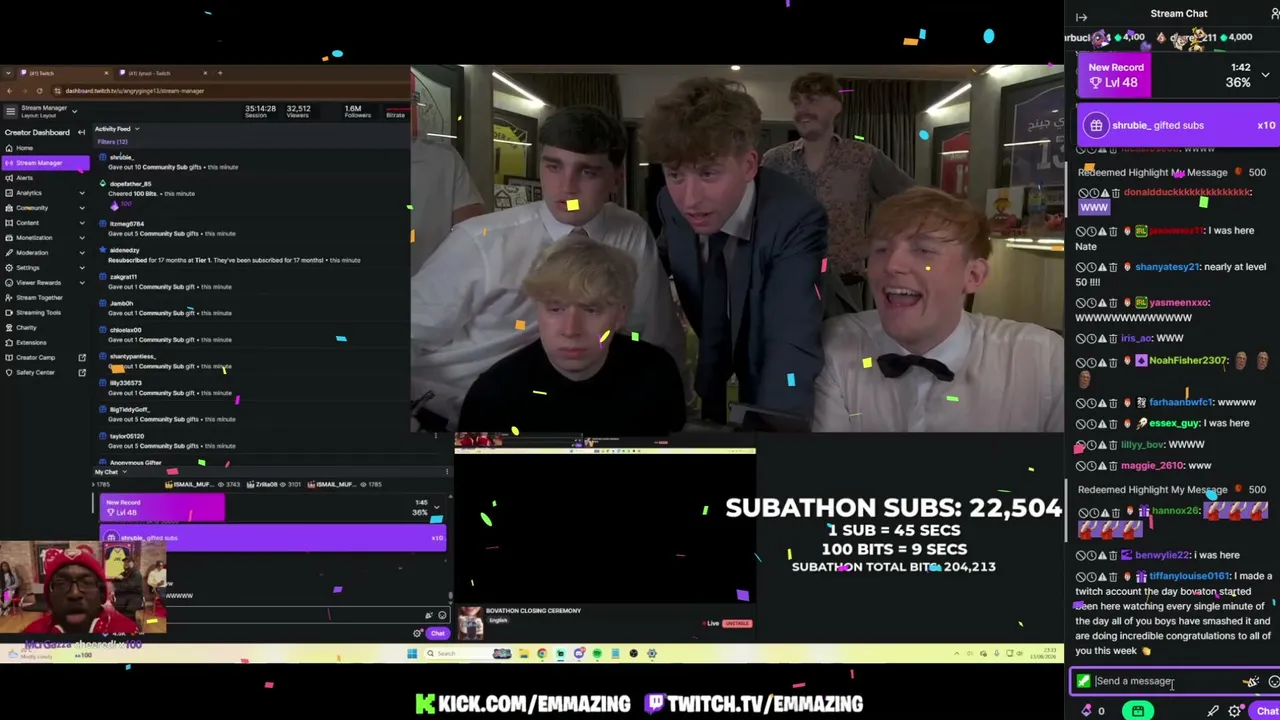Image resolution: width=1280 pixels, height=720 pixels.
Task: Click the Chat button in dashboard My Chat
Action: click(437, 634)
